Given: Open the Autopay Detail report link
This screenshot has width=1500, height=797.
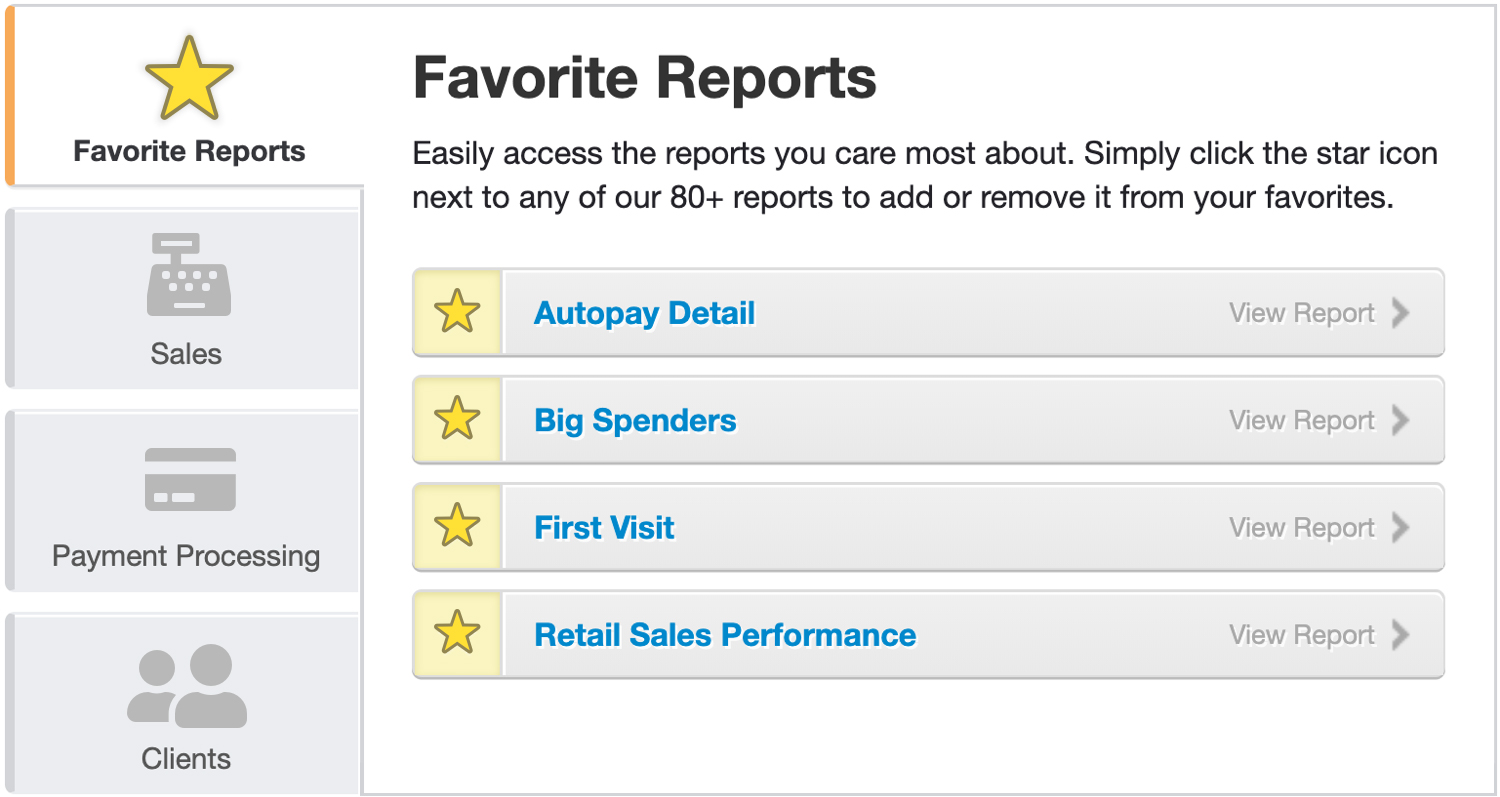Looking at the screenshot, I should click(644, 313).
